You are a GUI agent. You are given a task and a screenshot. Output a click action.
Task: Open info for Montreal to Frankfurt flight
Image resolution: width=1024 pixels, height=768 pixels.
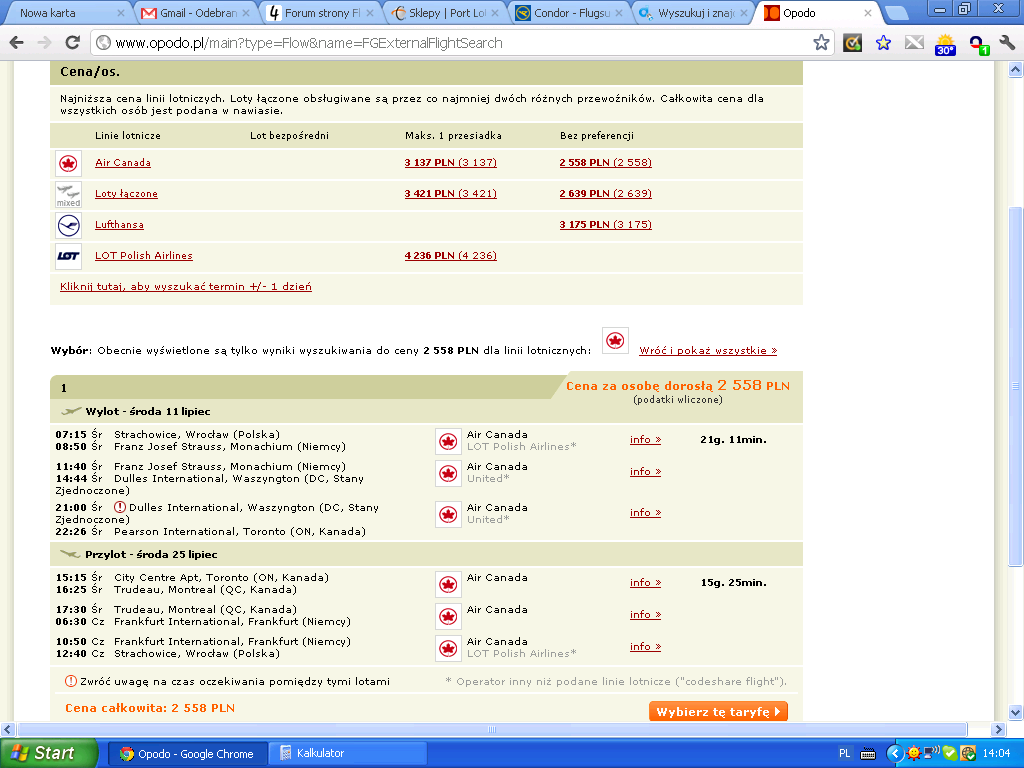645,615
